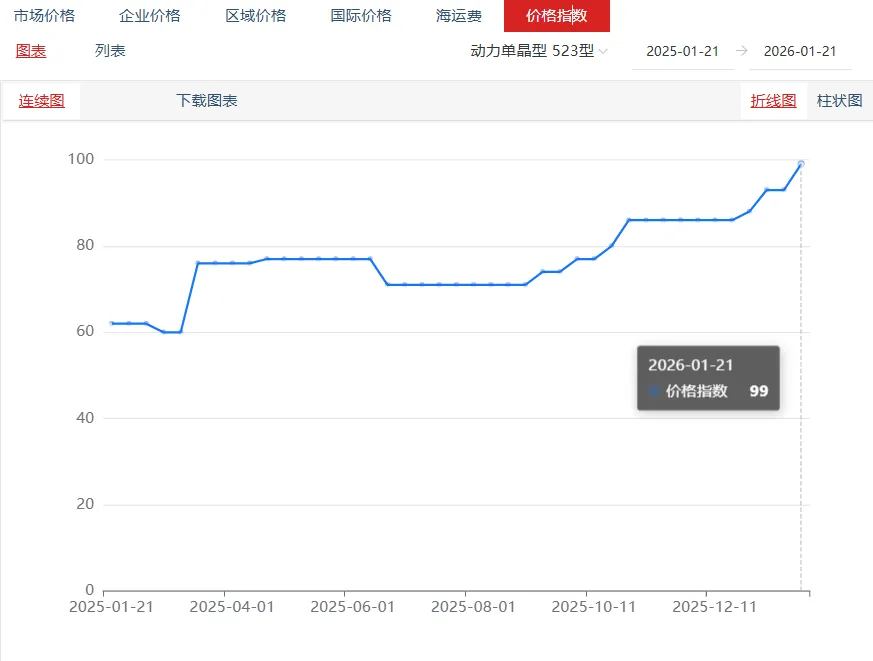This screenshot has width=873, height=661.
Task: Select the 国际价格 tab
Action: coord(361,16)
